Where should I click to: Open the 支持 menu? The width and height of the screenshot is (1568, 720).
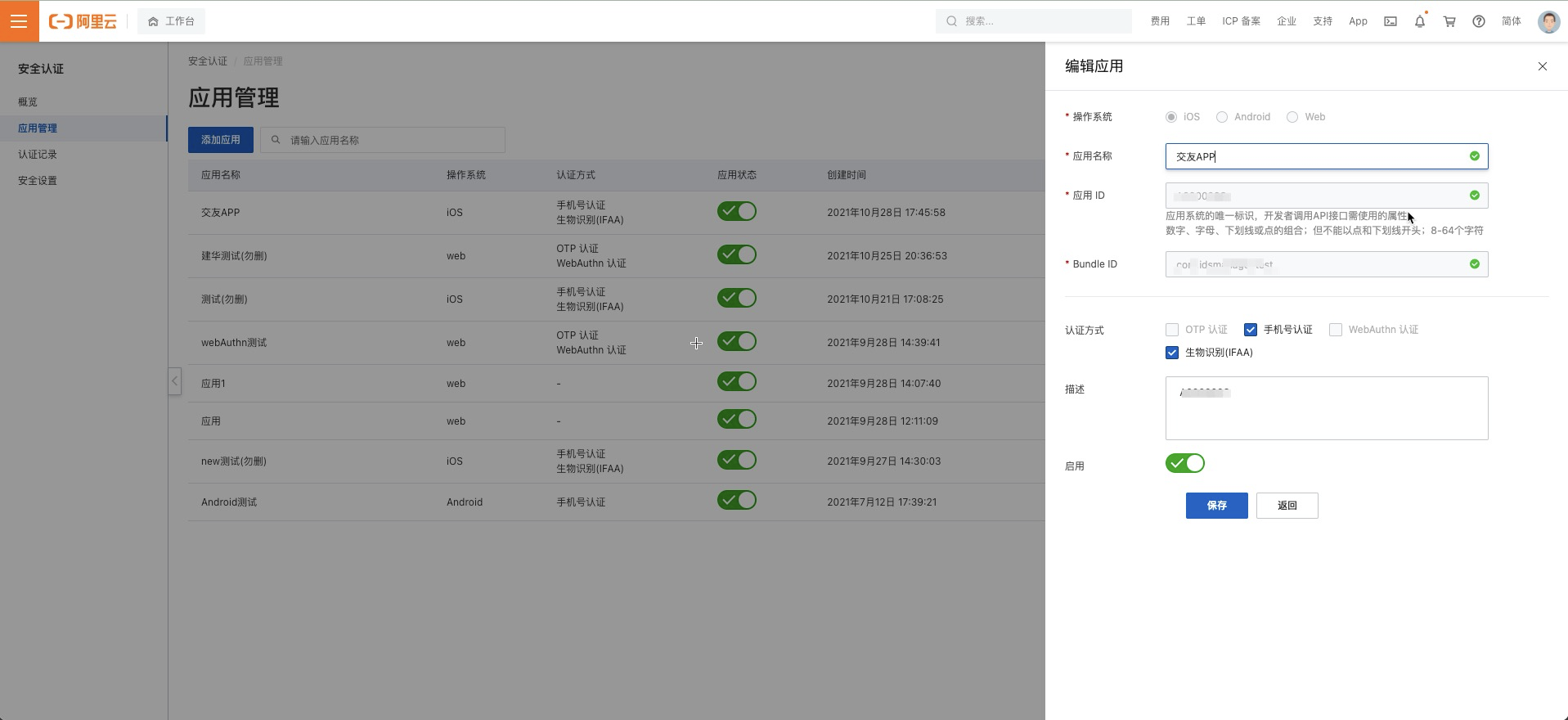coord(1323,21)
